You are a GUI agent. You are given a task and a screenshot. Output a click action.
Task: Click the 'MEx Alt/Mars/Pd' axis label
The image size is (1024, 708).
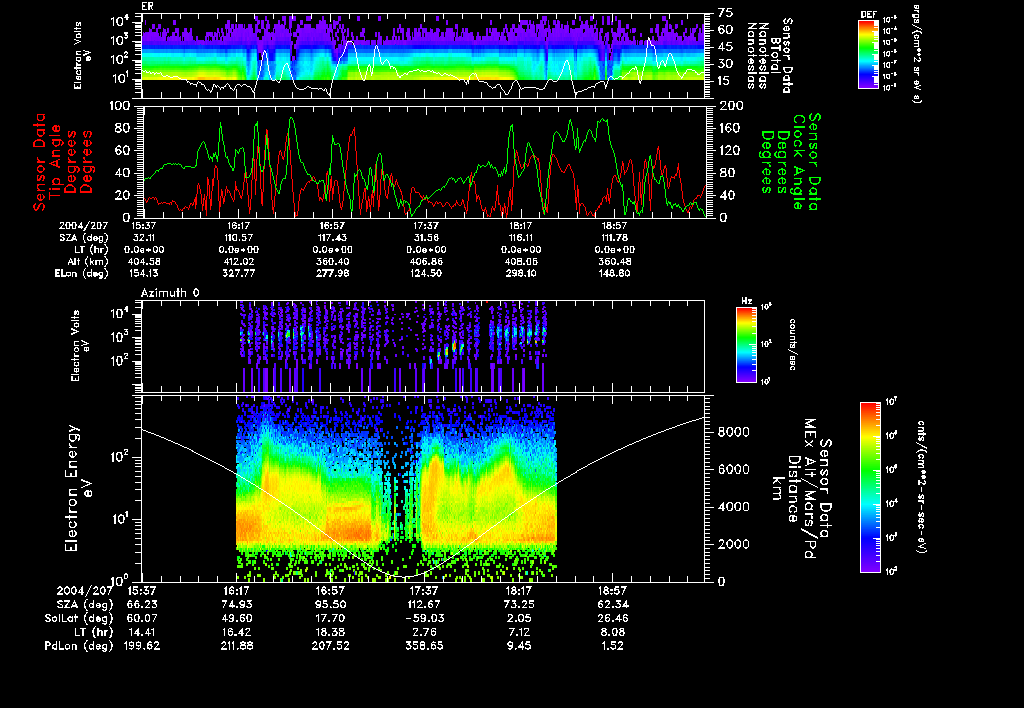pyautogui.click(x=810, y=489)
